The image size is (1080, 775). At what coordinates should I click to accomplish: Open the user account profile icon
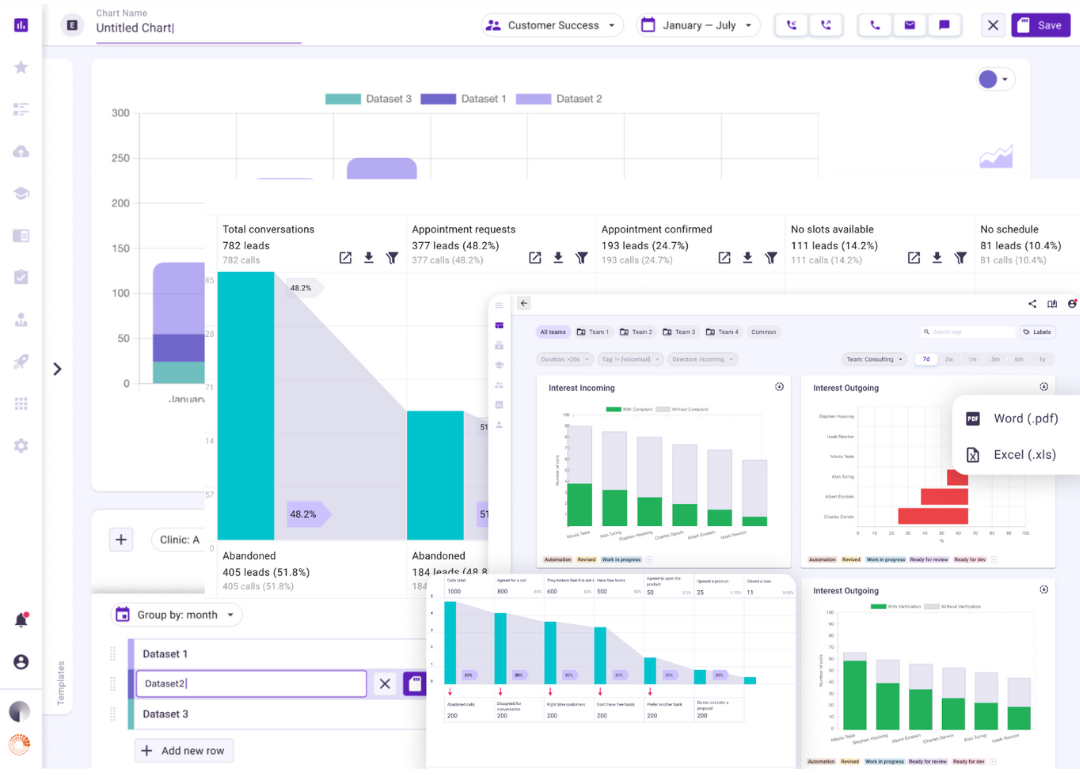(21, 662)
